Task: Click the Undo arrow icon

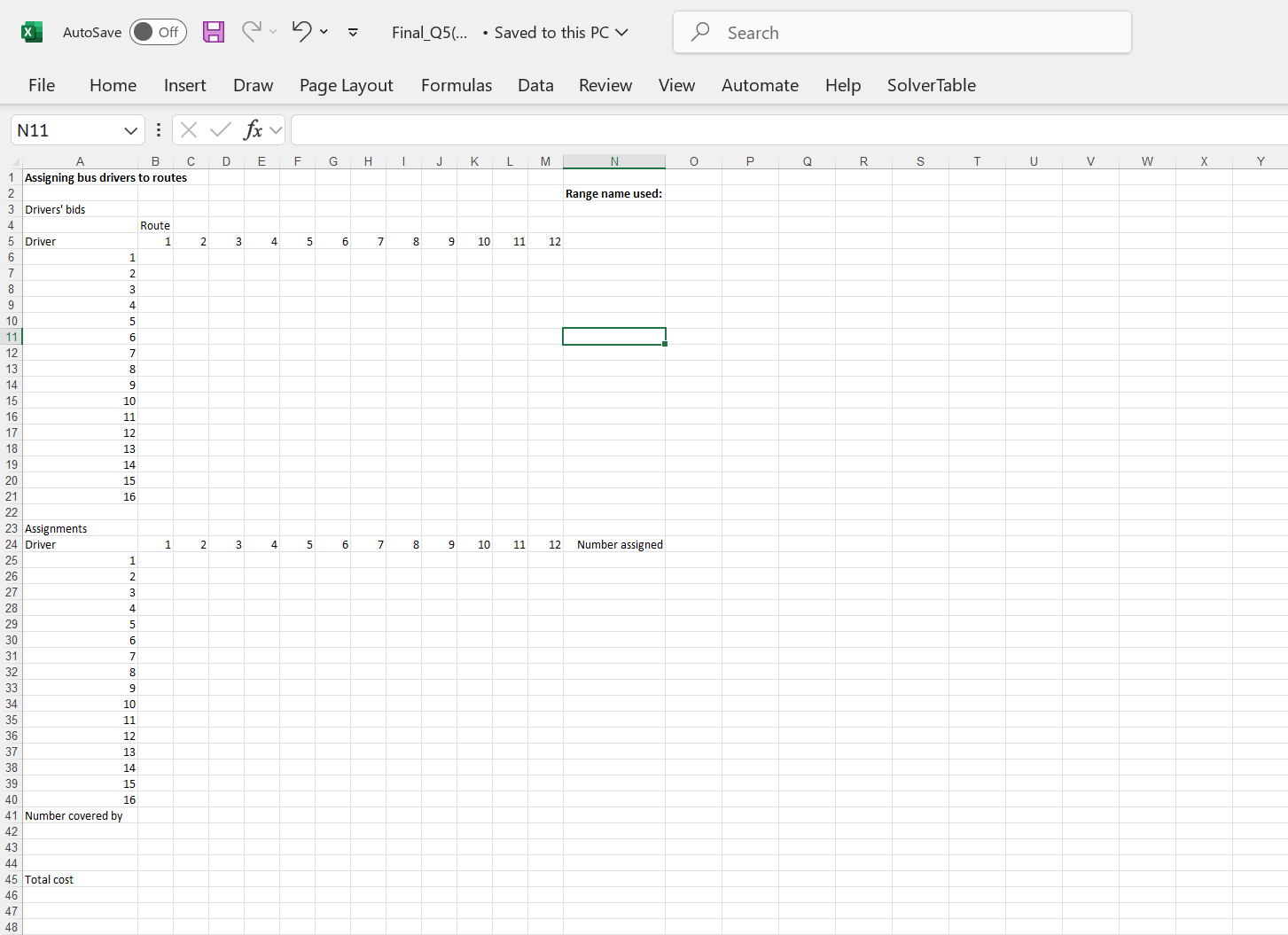Action: (x=302, y=32)
